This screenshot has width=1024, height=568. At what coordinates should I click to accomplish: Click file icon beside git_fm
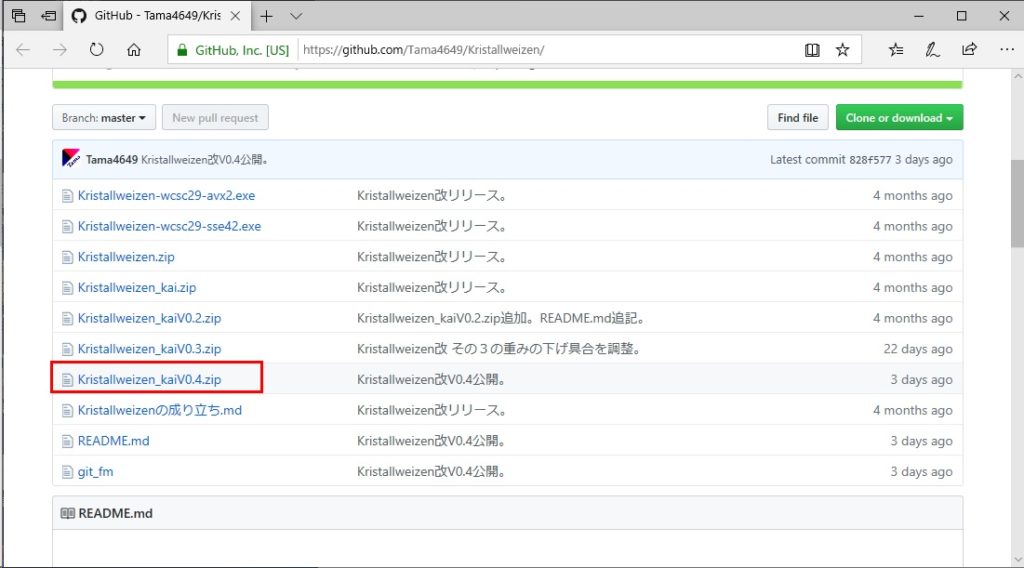click(x=67, y=472)
